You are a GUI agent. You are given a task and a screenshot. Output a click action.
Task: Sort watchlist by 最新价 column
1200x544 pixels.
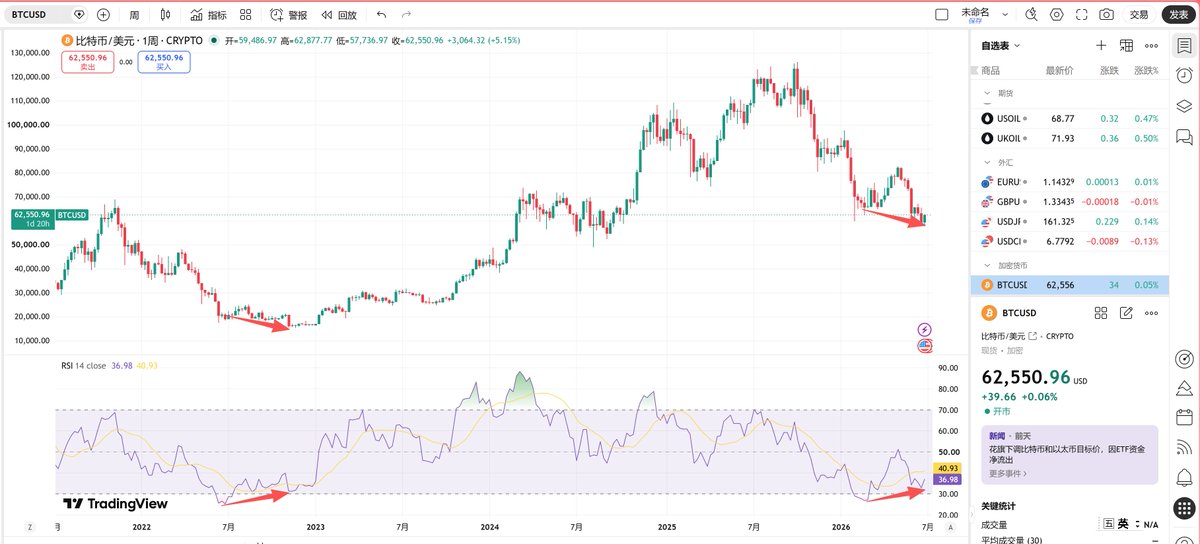1059,71
